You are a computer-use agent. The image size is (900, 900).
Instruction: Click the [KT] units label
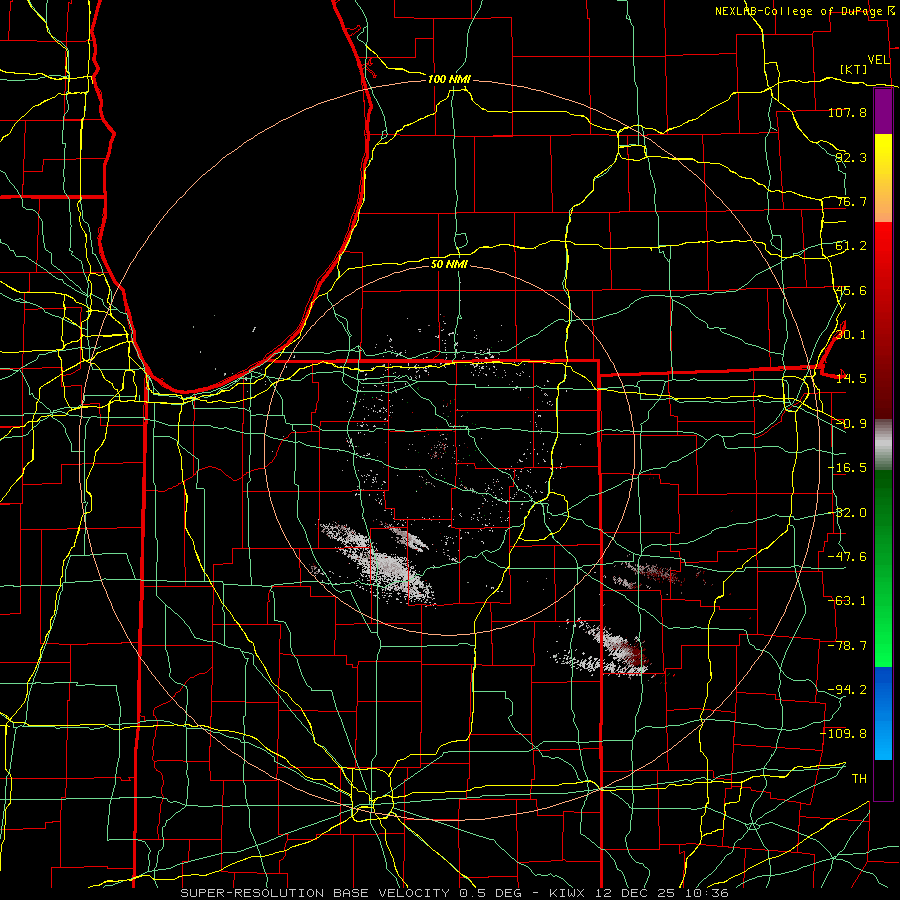click(x=854, y=69)
